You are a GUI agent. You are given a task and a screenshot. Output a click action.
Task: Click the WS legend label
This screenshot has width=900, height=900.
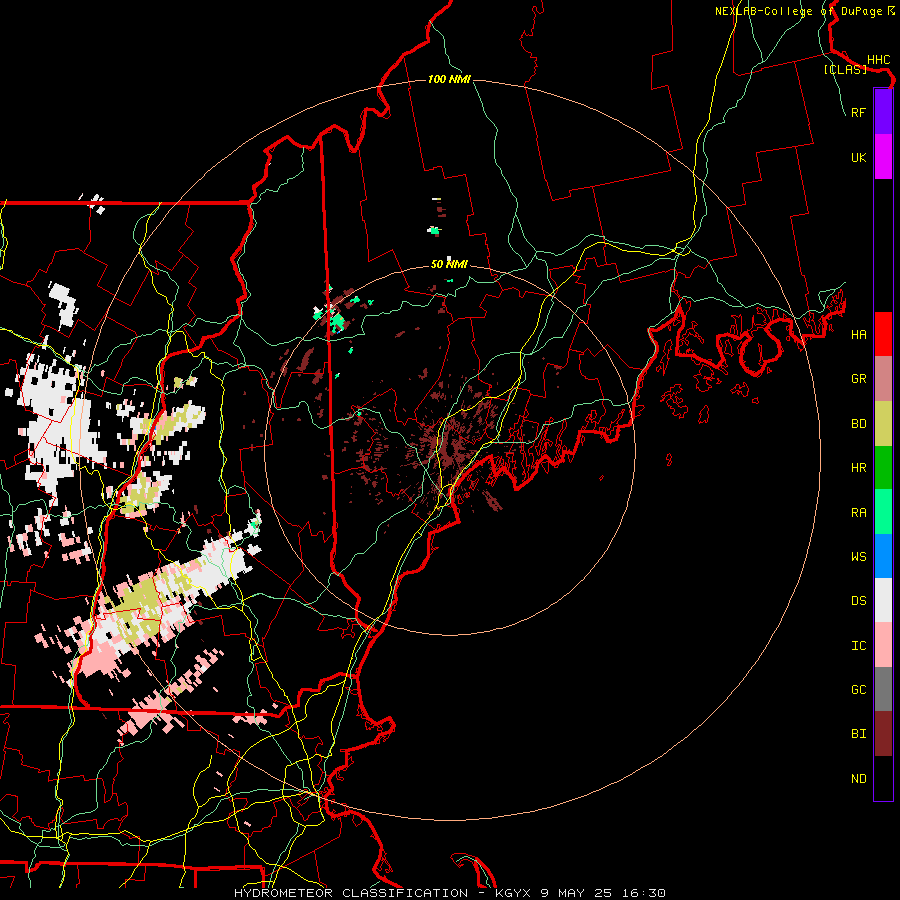859,557
